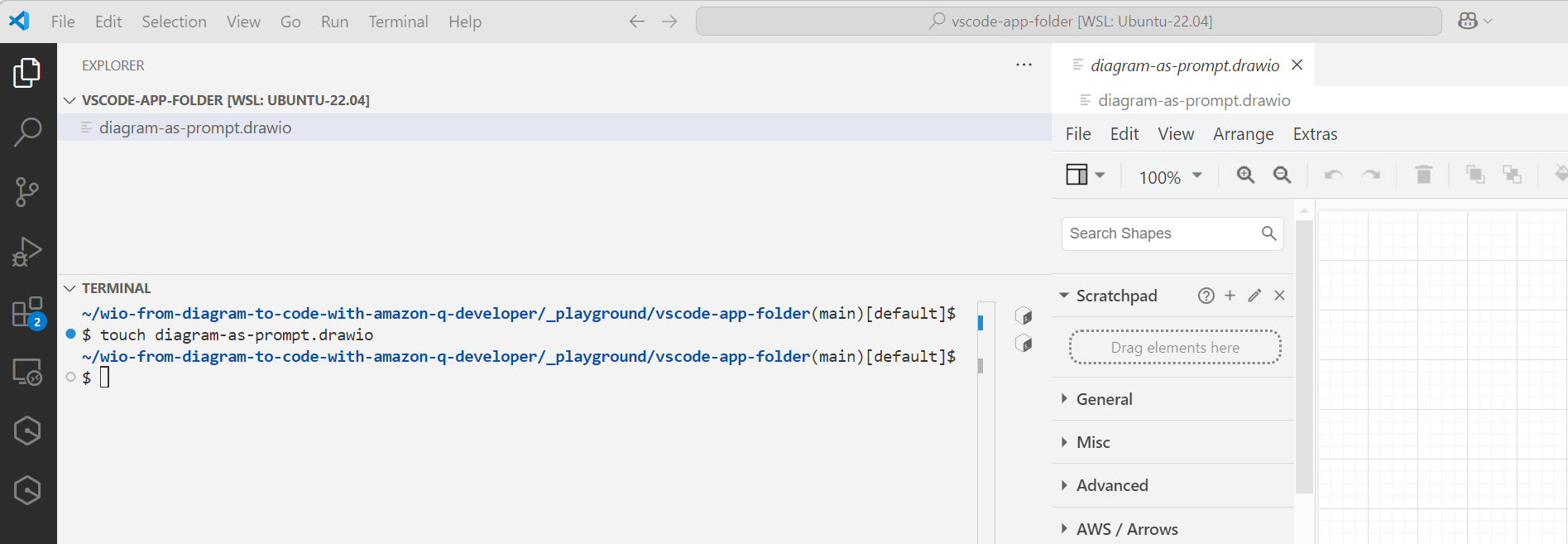The width and height of the screenshot is (1568, 544).
Task: Close the diagram-as-prompt.drawio tab
Action: click(x=1297, y=65)
